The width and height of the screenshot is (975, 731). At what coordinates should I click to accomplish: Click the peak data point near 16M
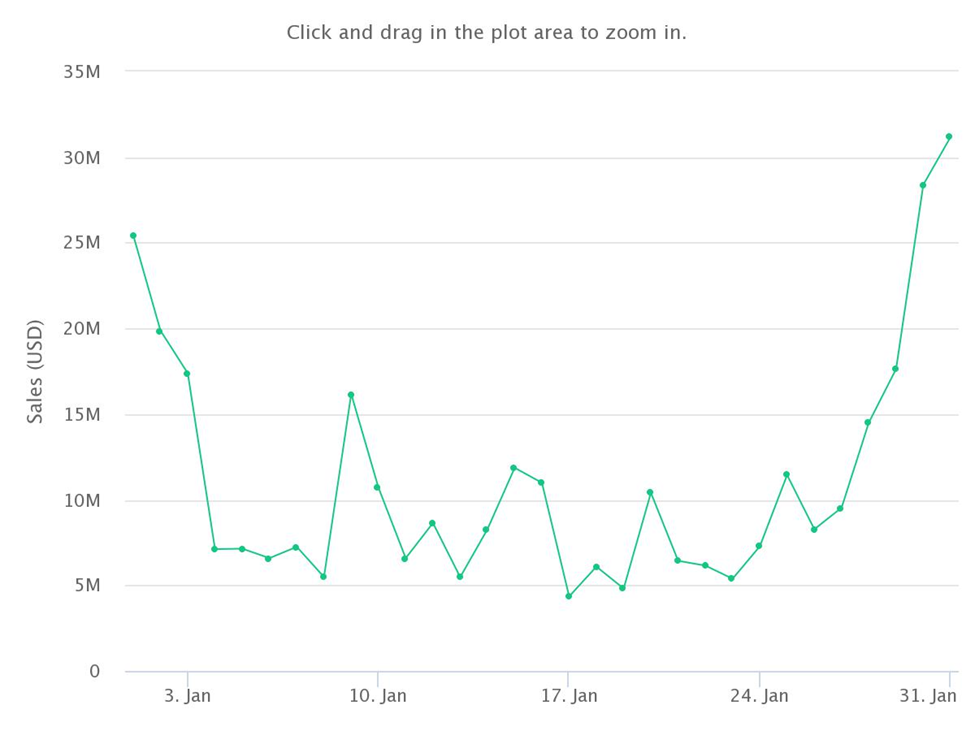click(x=351, y=395)
